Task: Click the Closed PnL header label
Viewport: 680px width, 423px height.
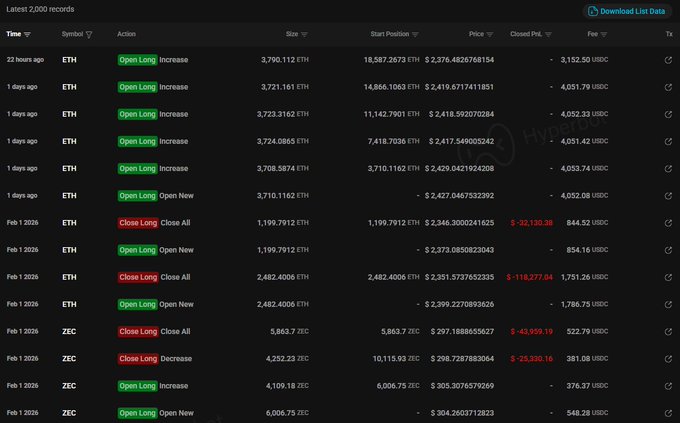Action: 526,34
